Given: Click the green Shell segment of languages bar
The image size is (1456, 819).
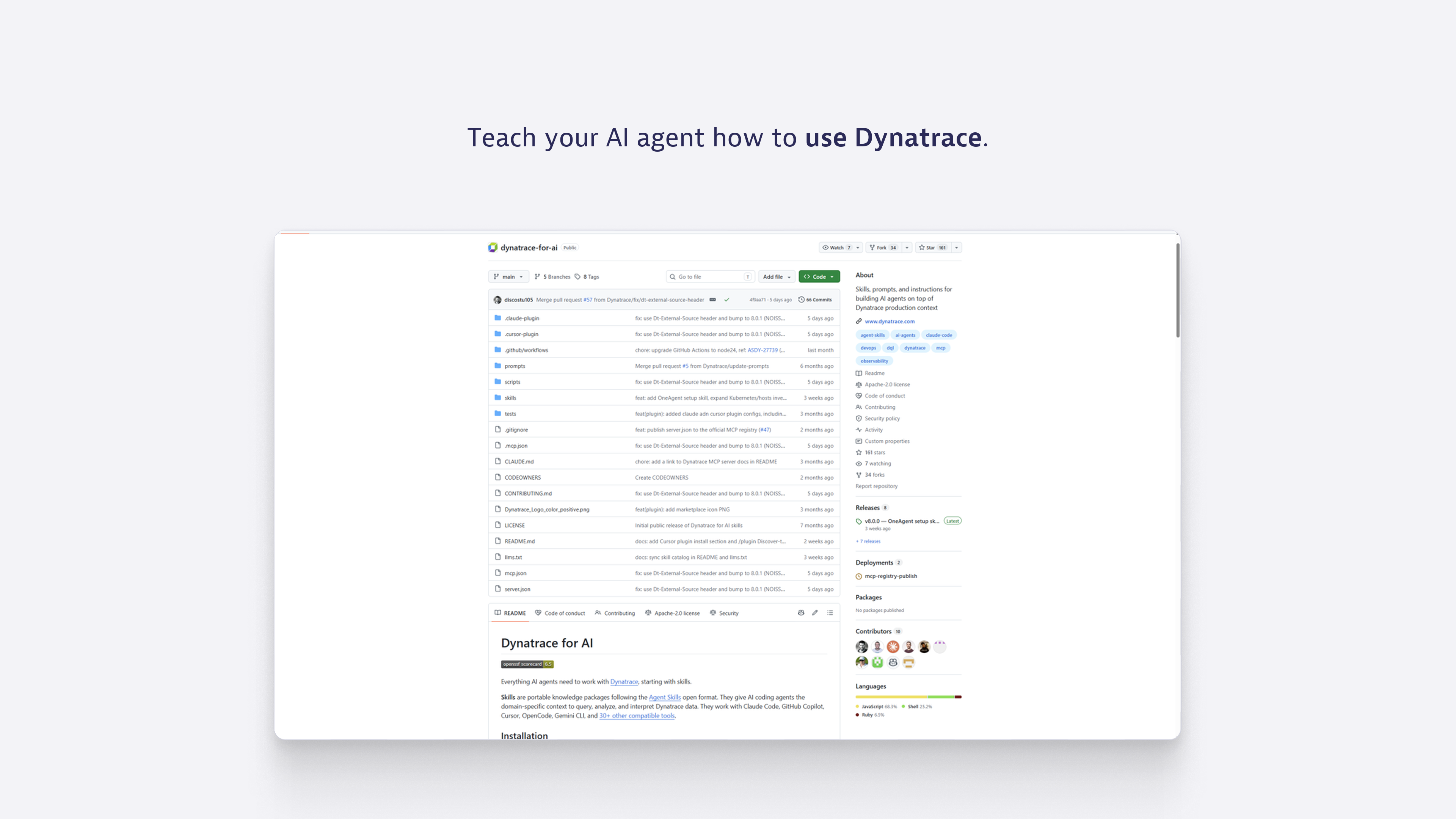Looking at the screenshot, I should coord(941,697).
